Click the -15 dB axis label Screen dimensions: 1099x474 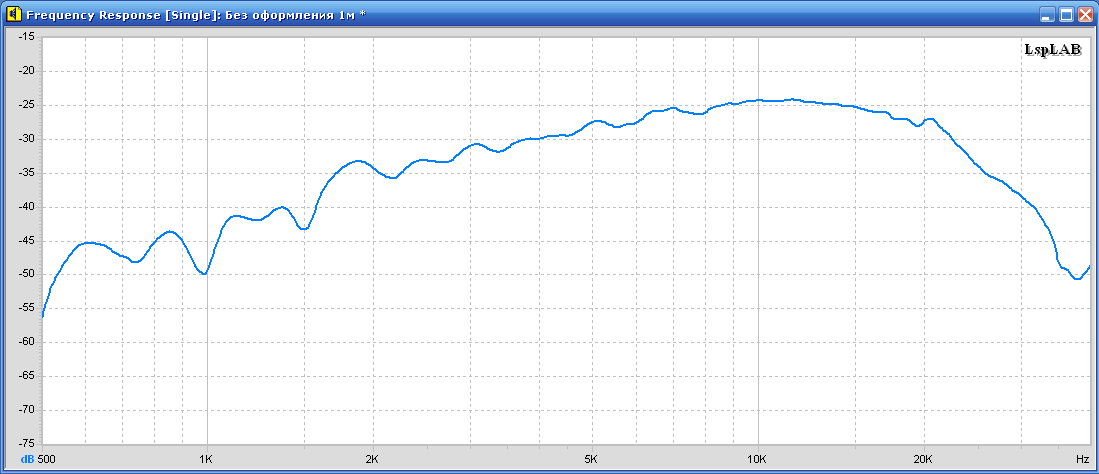25,36
